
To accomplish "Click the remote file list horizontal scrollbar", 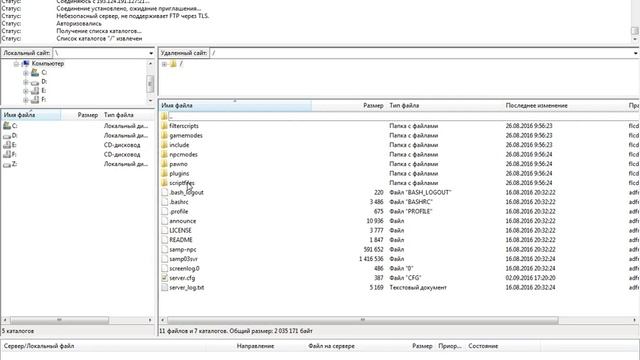I will coord(362,320).
